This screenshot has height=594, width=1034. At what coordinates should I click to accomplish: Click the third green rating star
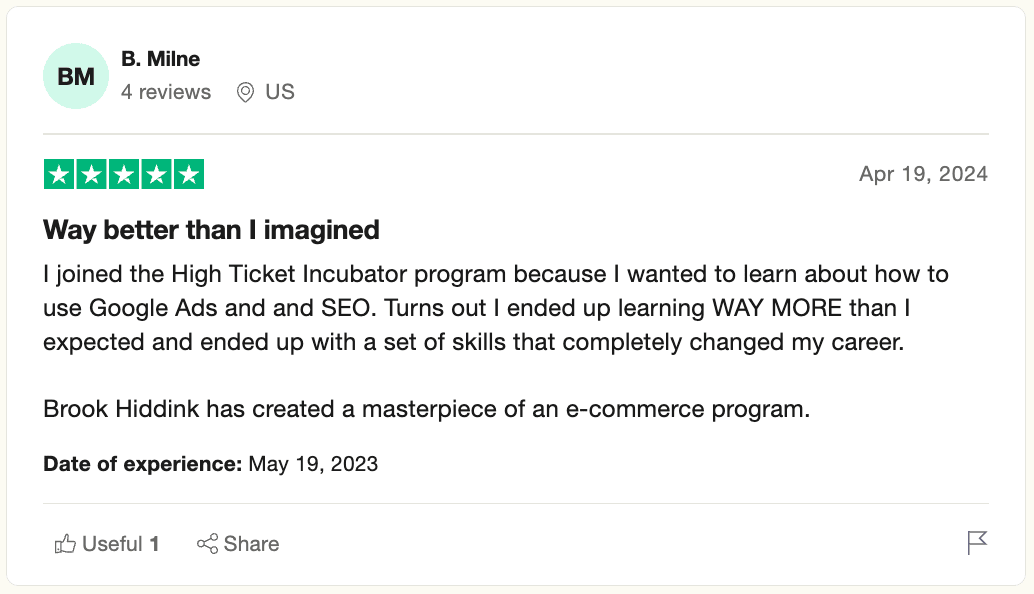[x=124, y=175]
